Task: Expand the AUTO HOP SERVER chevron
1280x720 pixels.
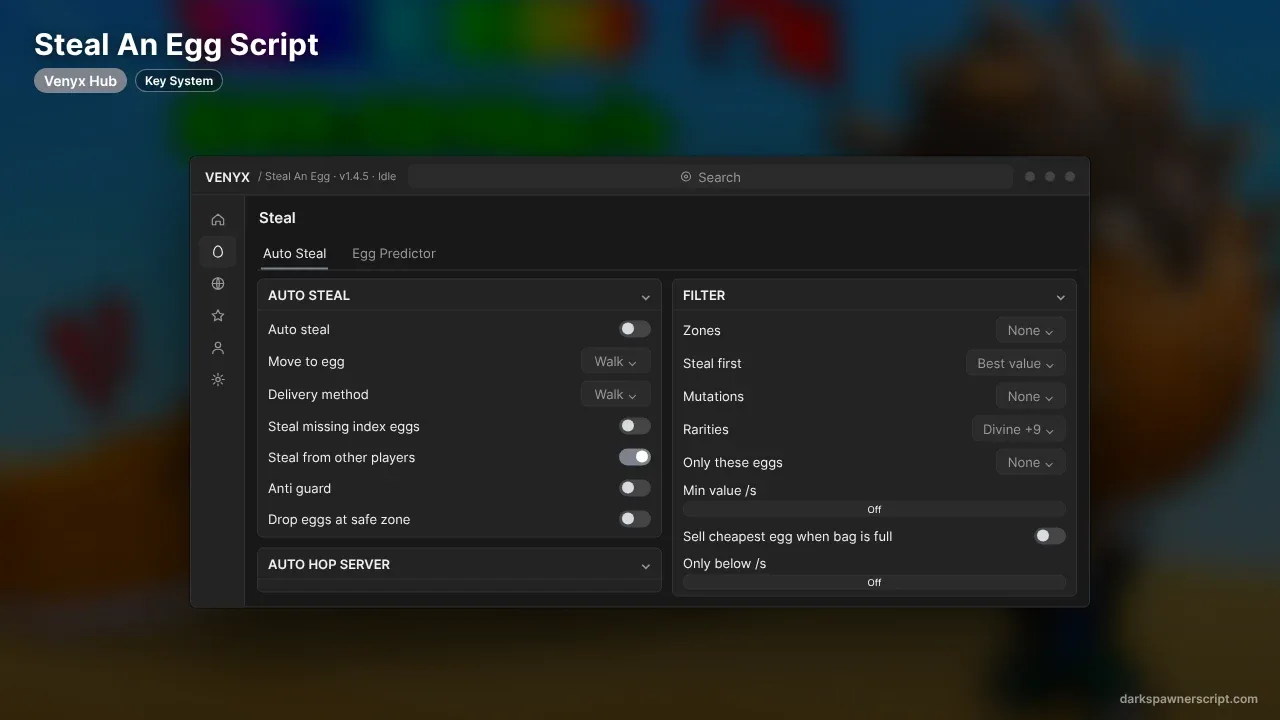Action: (646, 566)
